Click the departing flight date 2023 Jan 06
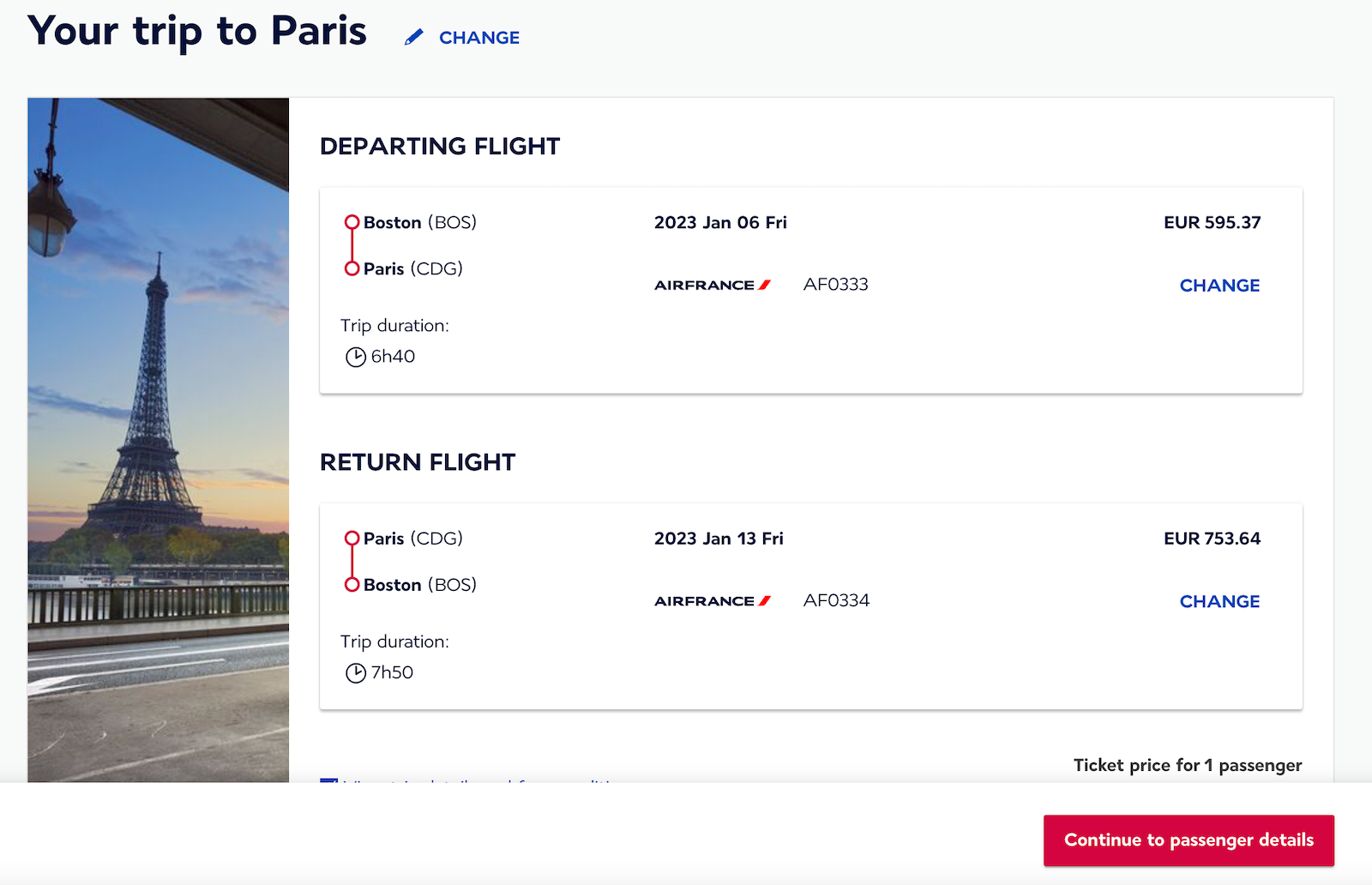1372x885 pixels. click(719, 221)
